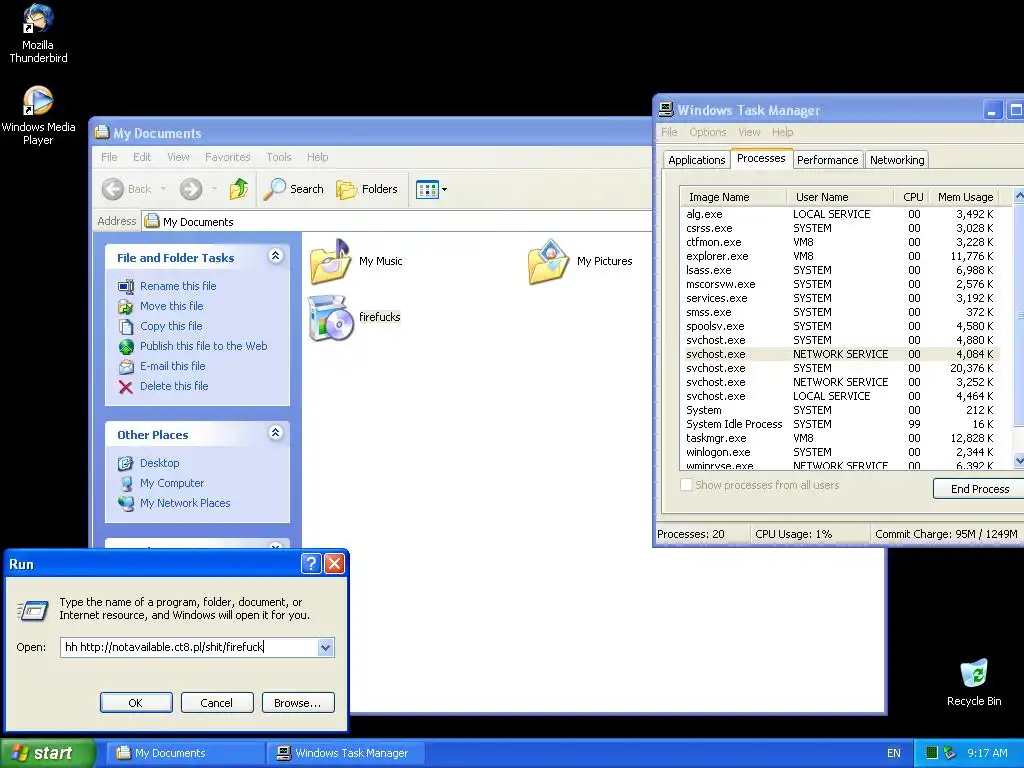Switch to My Documents taskbar button
Viewport: 1024px width, 768px height.
coord(185,753)
